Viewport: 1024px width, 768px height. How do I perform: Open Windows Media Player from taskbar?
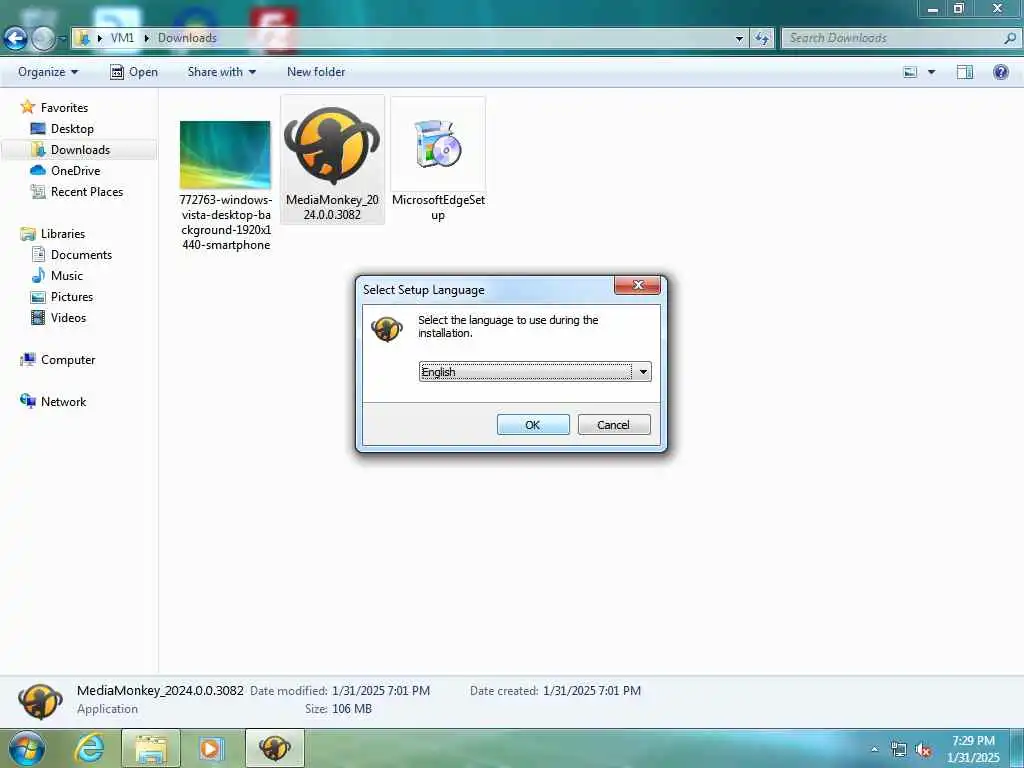(212, 748)
